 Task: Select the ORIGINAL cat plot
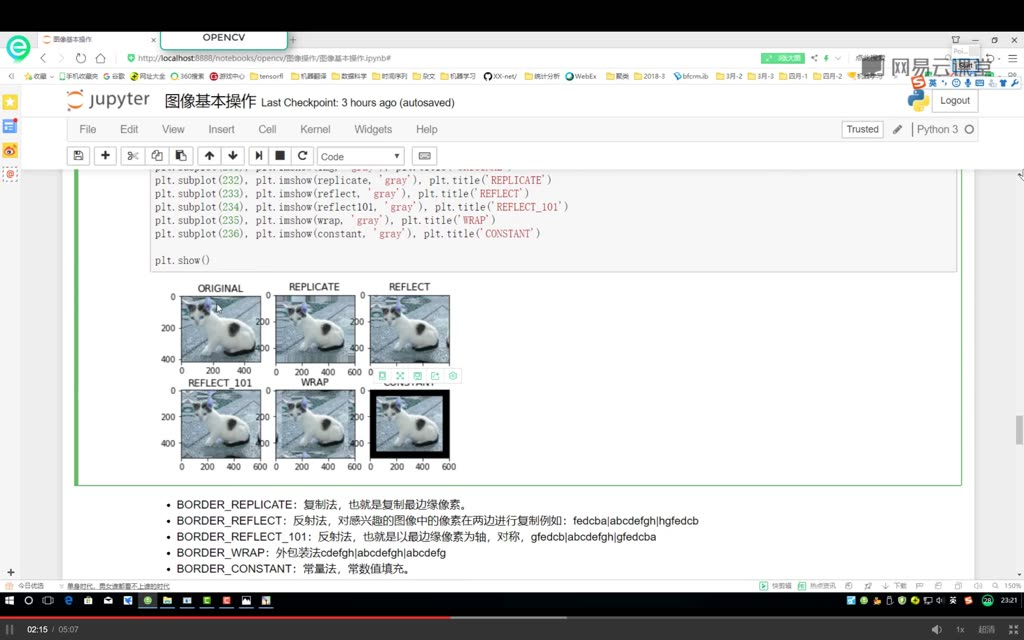tap(221, 328)
